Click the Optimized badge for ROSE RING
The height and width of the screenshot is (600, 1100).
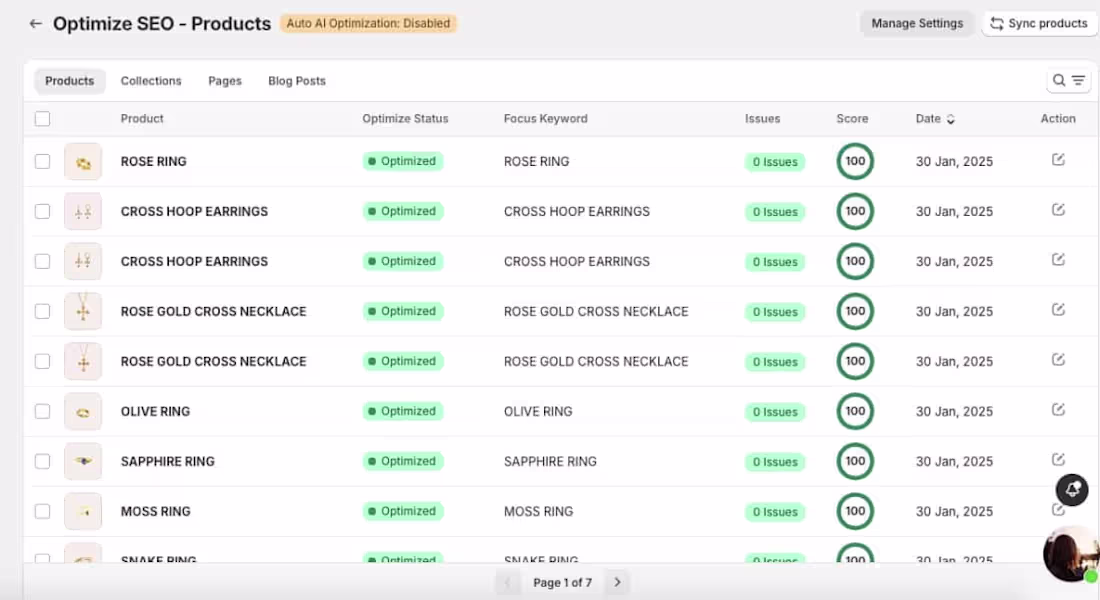click(403, 161)
